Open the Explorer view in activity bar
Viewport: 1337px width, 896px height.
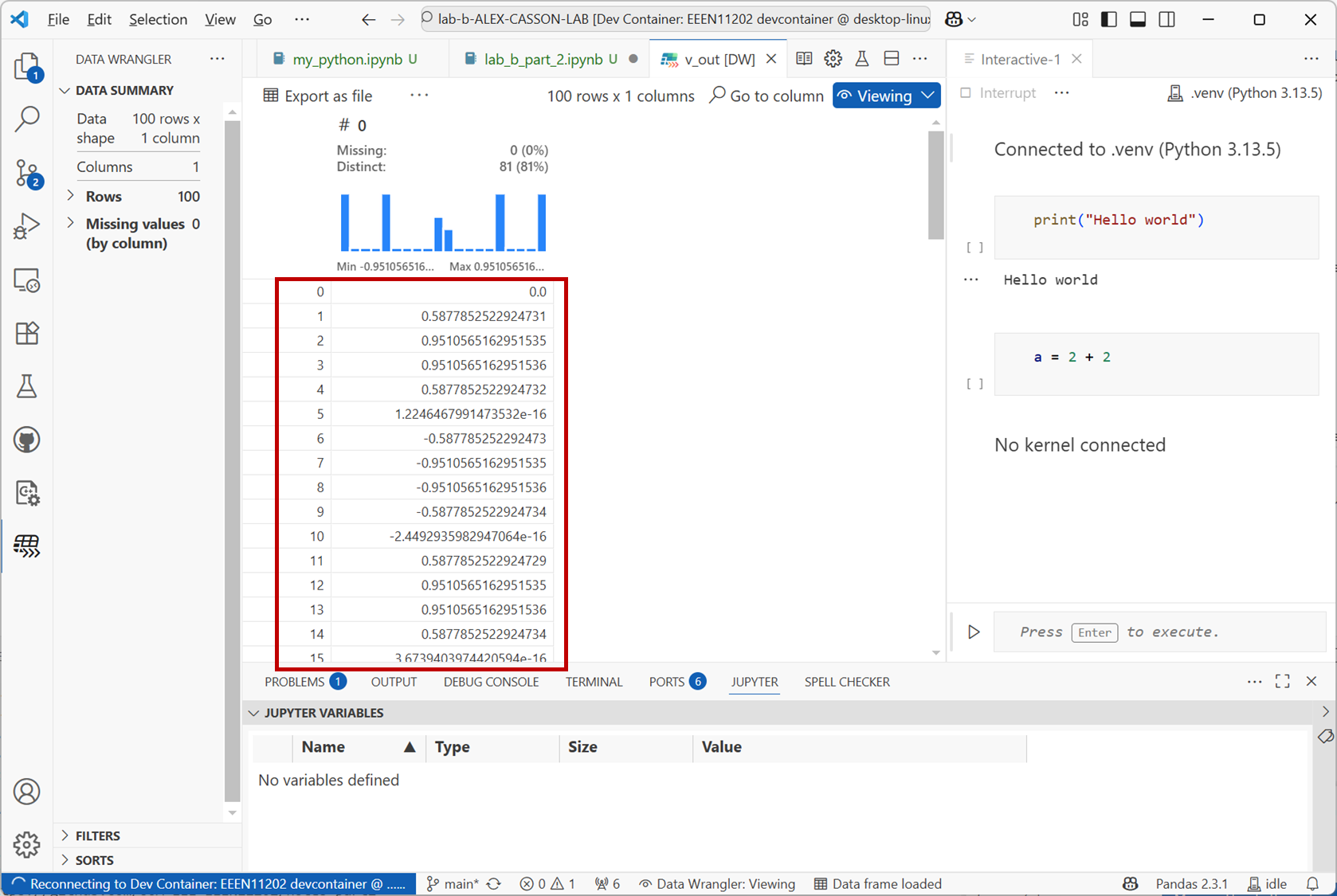coord(27,66)
